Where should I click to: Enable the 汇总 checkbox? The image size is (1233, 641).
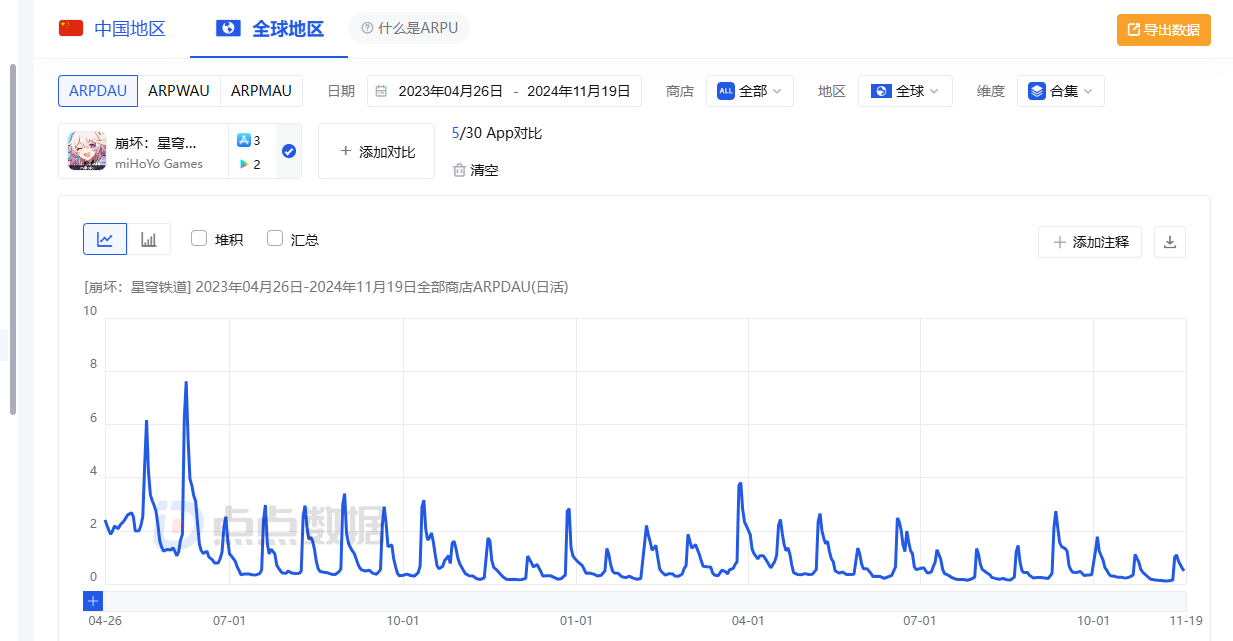(275, 238)
